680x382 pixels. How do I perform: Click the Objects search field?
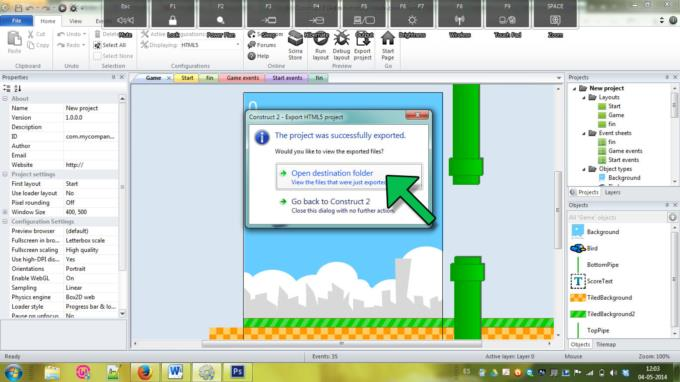618,218
